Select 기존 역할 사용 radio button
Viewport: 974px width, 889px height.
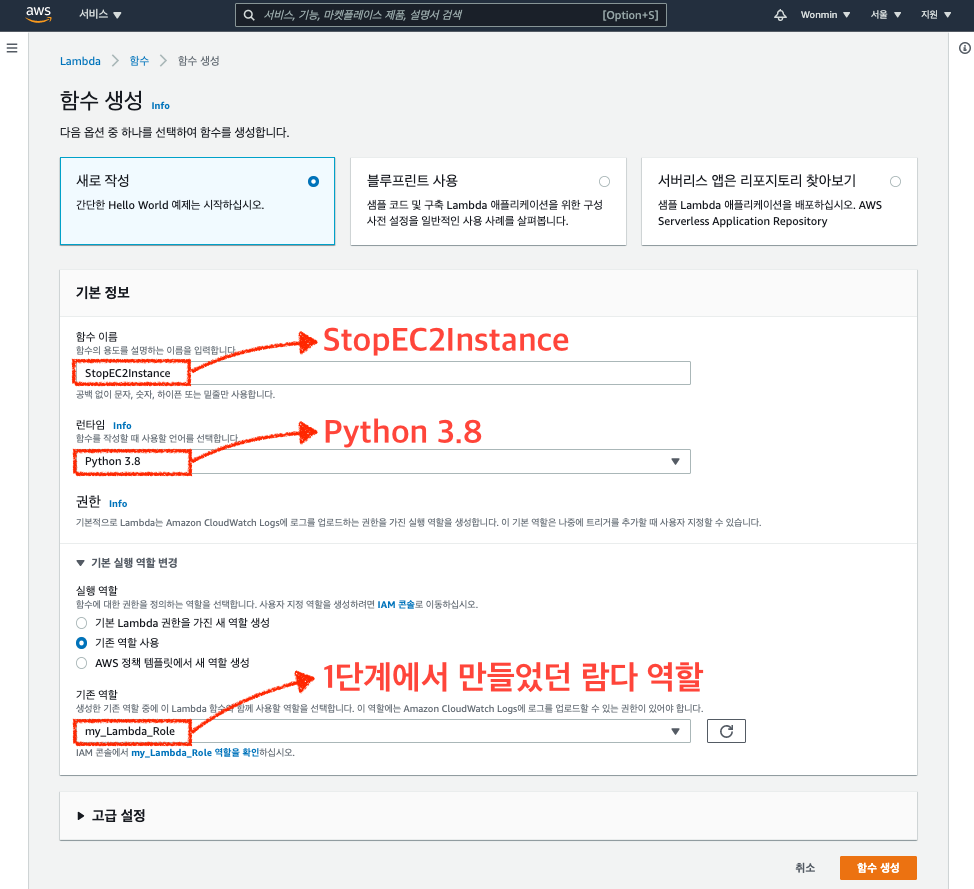[x=81, y=643]
